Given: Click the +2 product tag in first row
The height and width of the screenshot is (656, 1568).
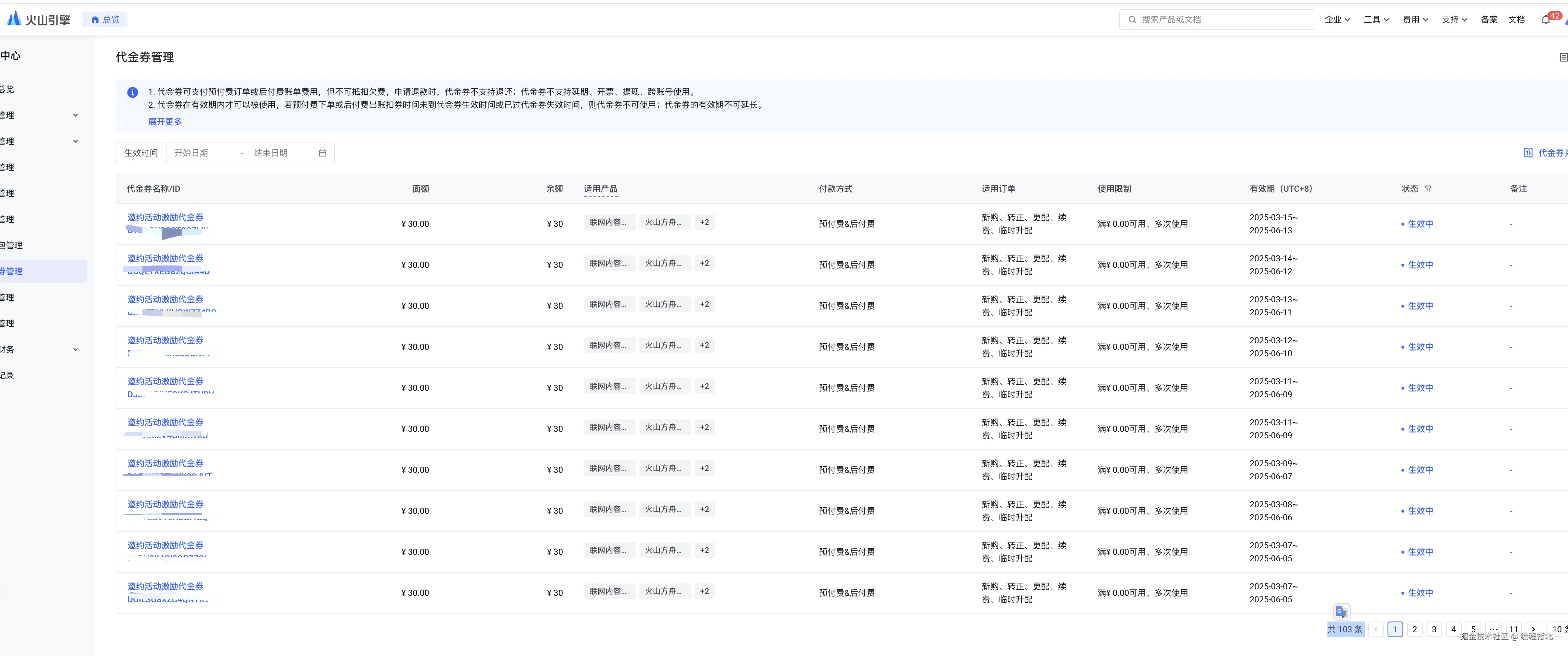Looking at the screenshot, I should click(704, 222).
